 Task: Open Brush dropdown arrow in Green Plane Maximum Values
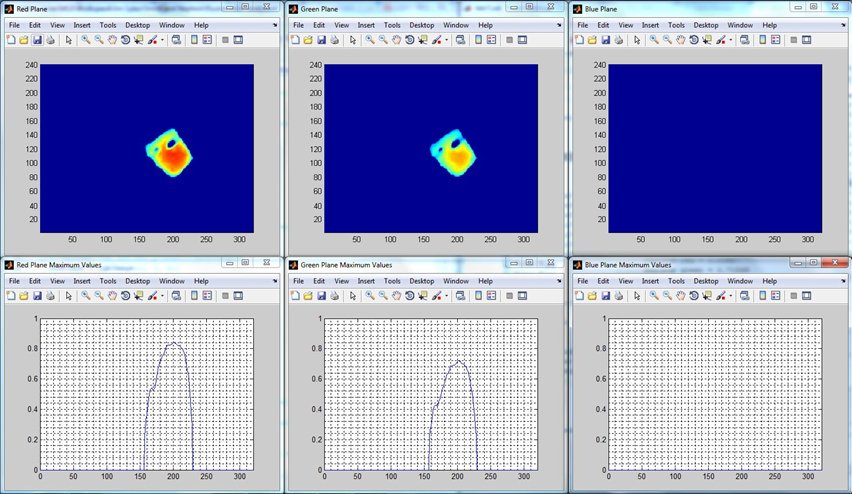446,296
